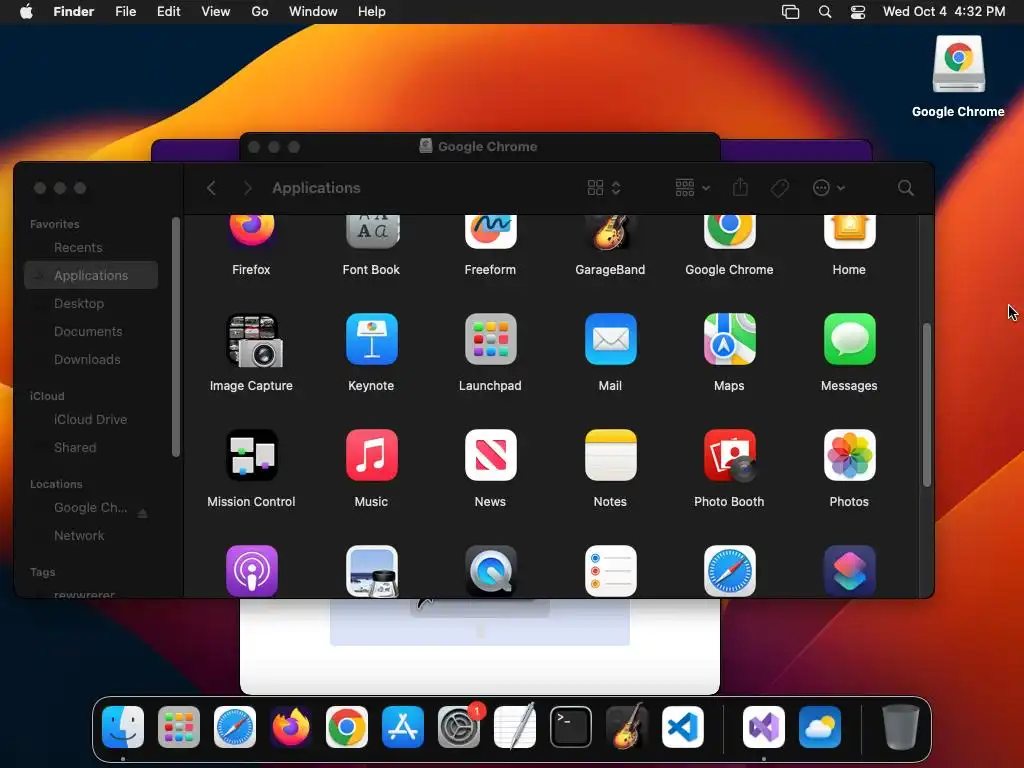This screenshot has width=1024, height=768.
Task: Open the Edit menu
Action: tap(168, 12)
